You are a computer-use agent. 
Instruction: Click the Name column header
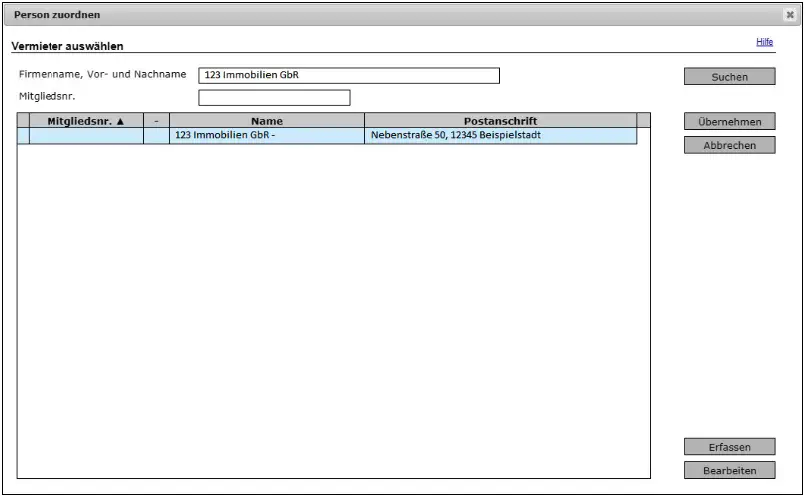[266, 121]
